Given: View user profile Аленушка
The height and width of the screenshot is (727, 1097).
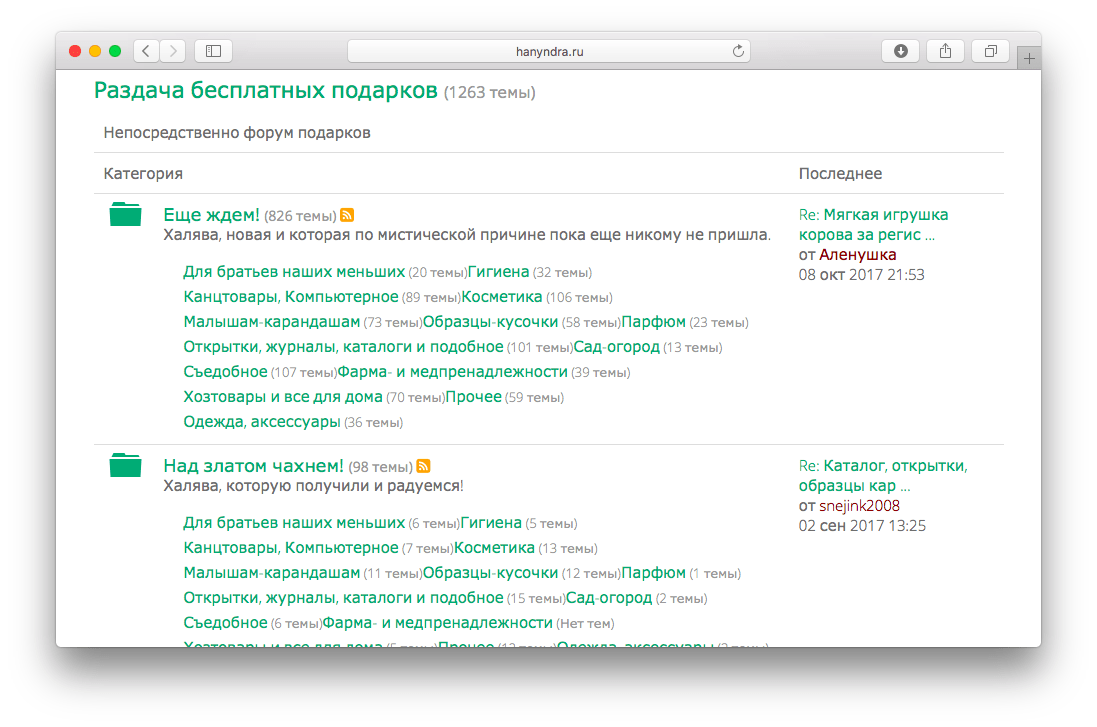Looking at the screenshot, I should (x=857, y=255).
